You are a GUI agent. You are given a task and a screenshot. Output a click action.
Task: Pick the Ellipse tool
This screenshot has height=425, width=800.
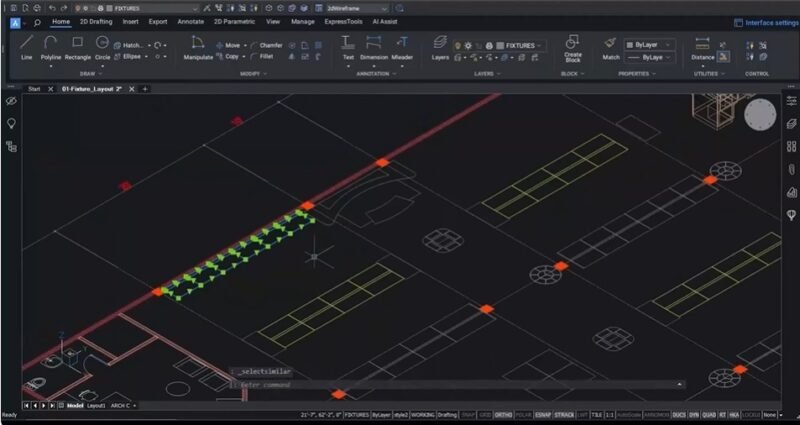pyautogui.click(x=128, y=57)
